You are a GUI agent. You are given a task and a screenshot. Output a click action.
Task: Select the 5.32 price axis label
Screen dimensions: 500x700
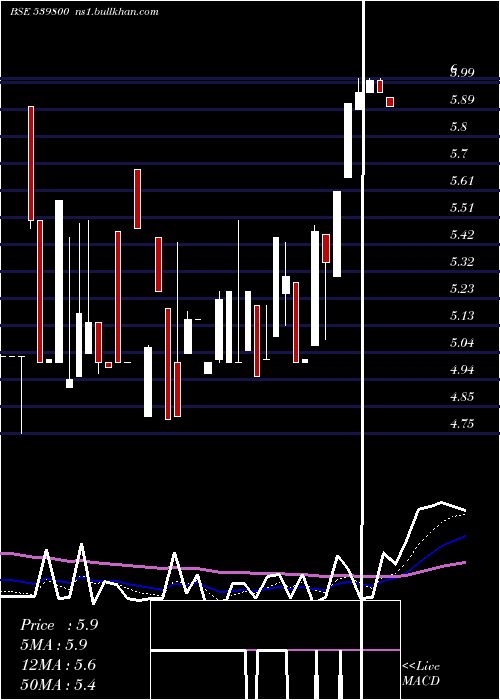pyautogui.click(x=462, y=261)
